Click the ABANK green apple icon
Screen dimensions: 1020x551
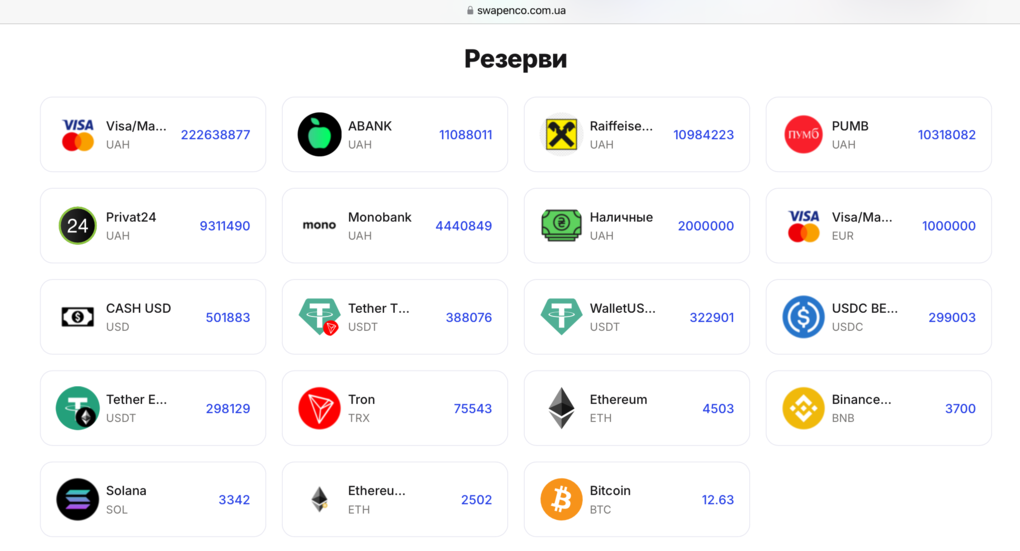[x=319, y=135]
